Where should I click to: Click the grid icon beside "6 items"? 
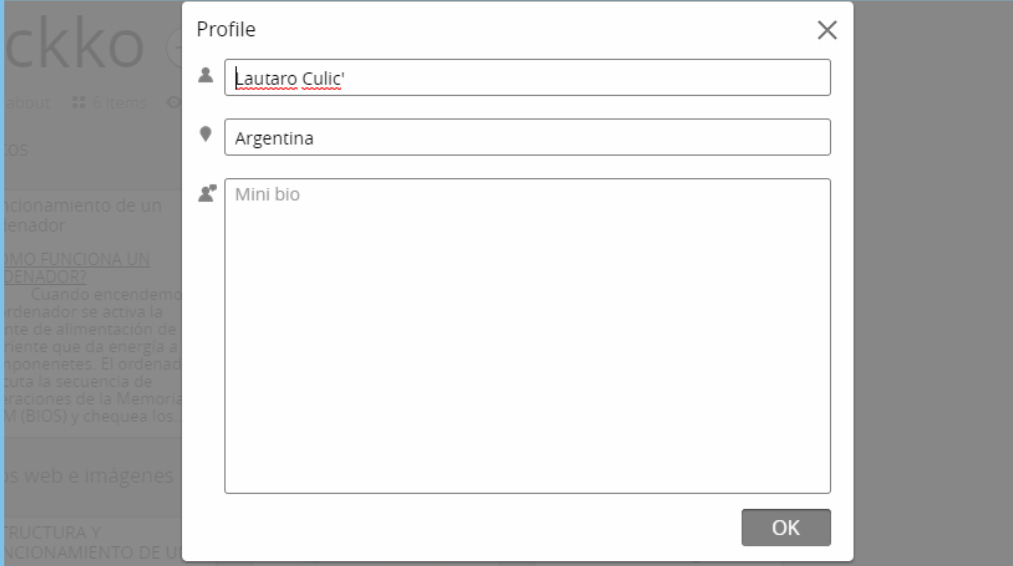click(x=78, y=102)
